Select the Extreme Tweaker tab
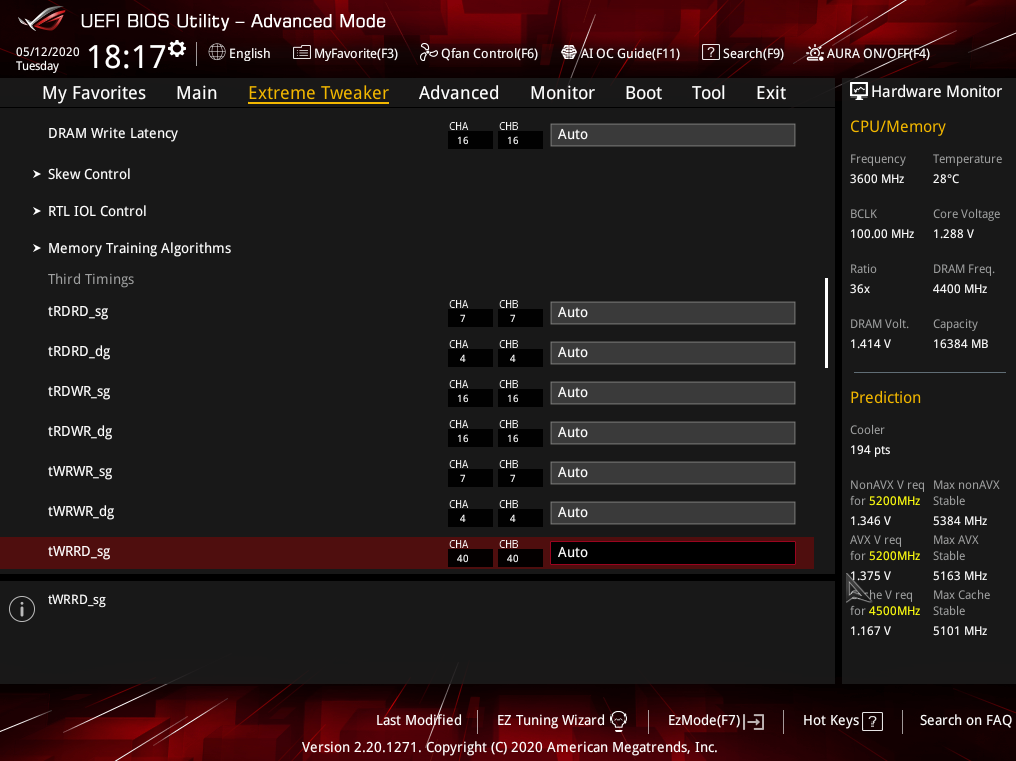Viewport: 1016px width, 761px height. pos(318,93)
